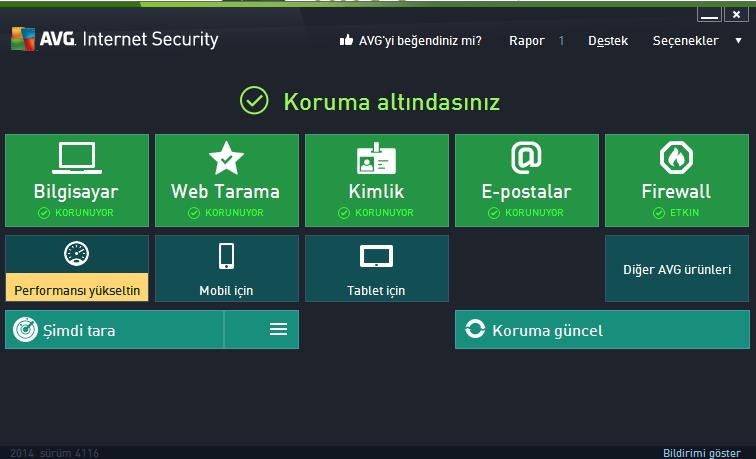Click Bildirimi göster link
The height and width of the screenshot is (459, 756).
702,453
